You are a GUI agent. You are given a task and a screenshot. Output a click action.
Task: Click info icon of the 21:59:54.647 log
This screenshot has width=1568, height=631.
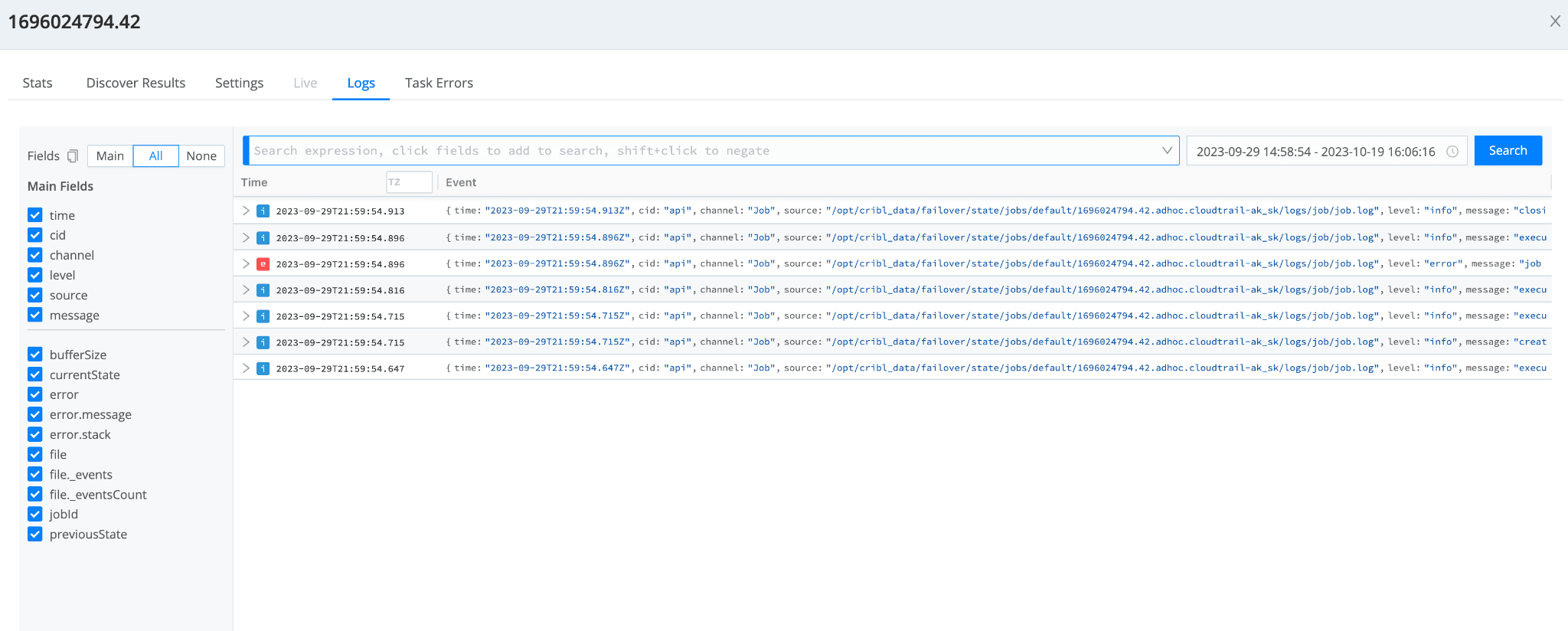tap(263, 368)
